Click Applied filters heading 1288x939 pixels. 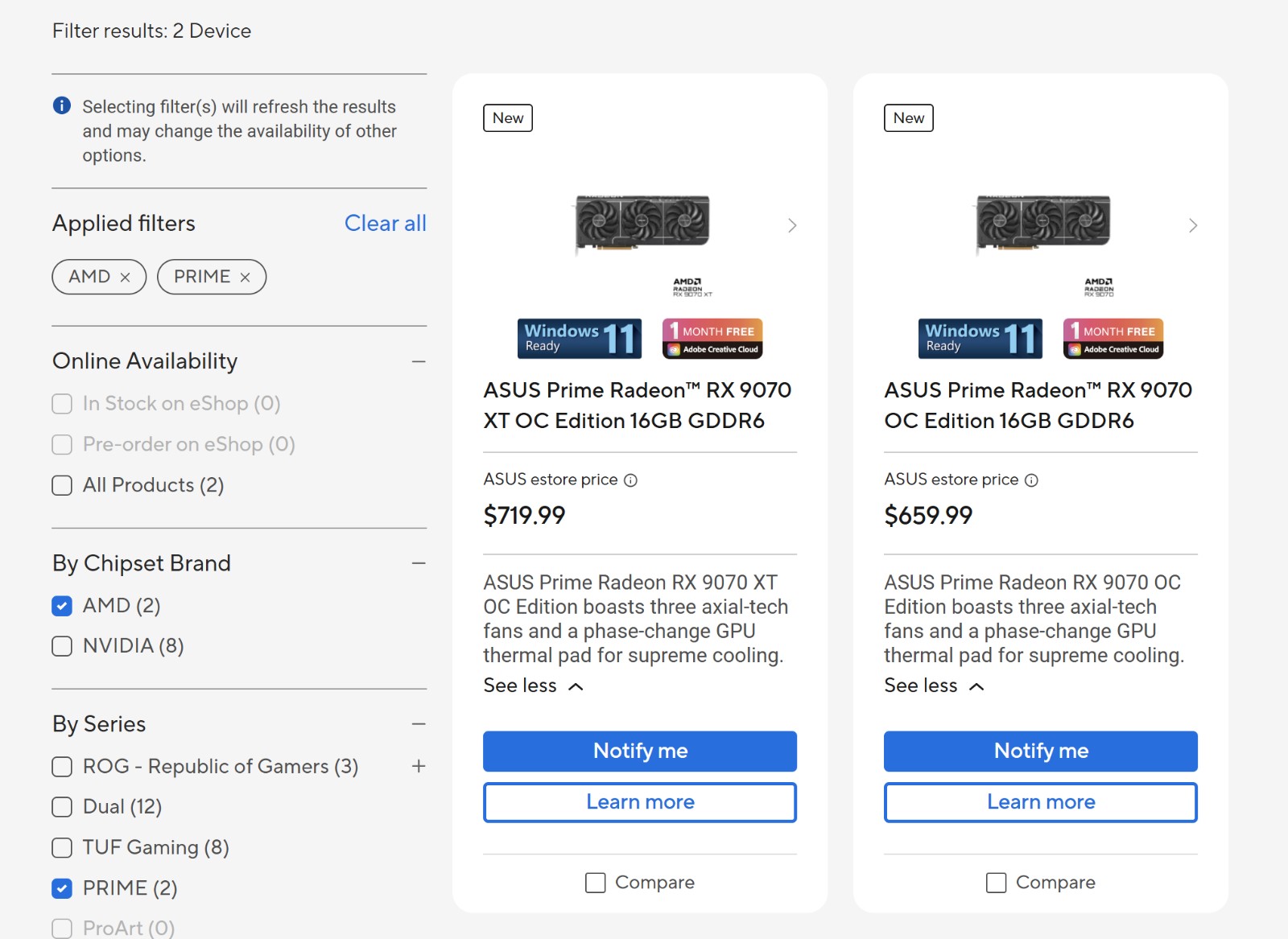point(124,224)
